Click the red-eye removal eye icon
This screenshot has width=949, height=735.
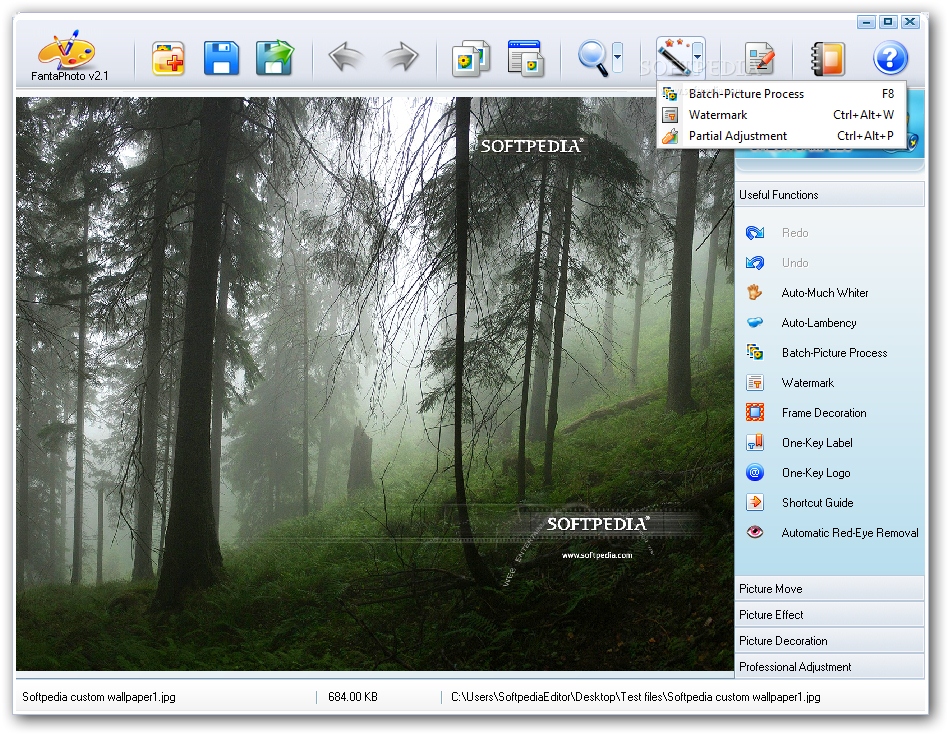pyautogui.click(x=755, y=532)
